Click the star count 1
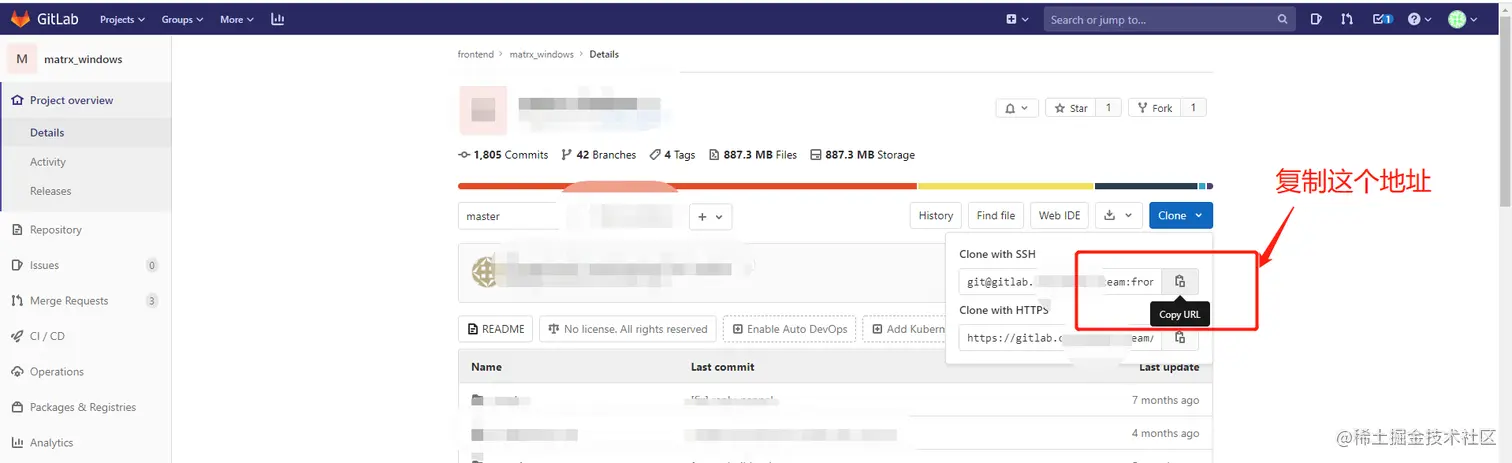The width and height of the screenshot is (1512, 463). pyautogui.click(x=1108, y=108)
